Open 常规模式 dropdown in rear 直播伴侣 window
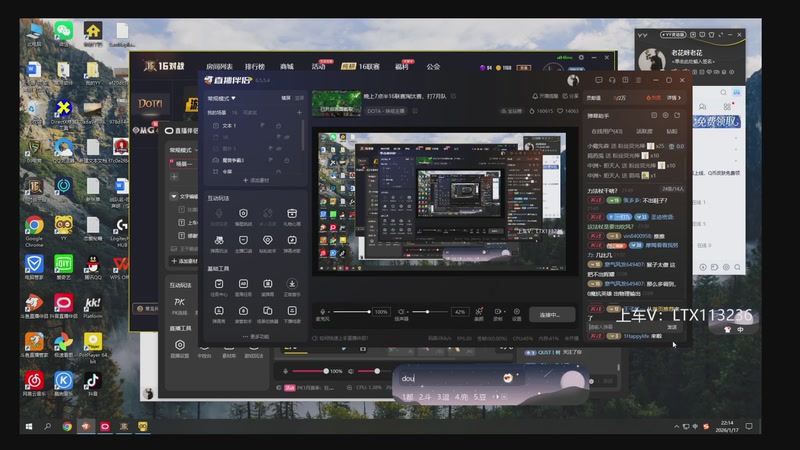Screen dimensions: 800x450 tap(184, 150)
